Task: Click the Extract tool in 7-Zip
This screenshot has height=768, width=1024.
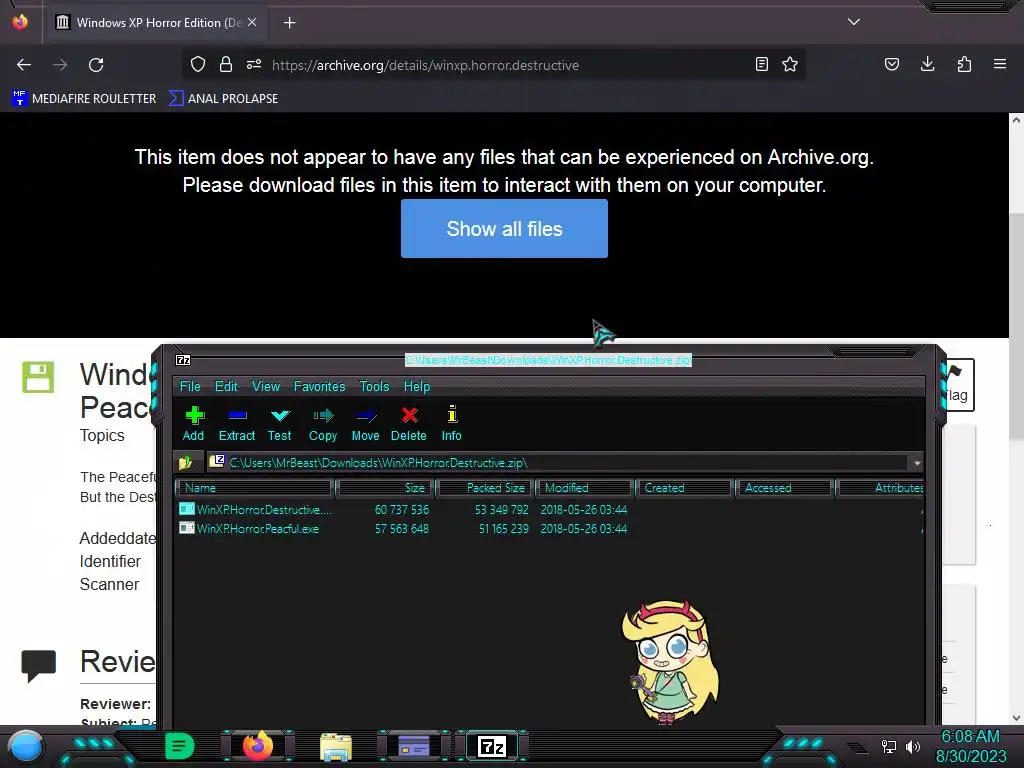Action: (x=236, y=424)
